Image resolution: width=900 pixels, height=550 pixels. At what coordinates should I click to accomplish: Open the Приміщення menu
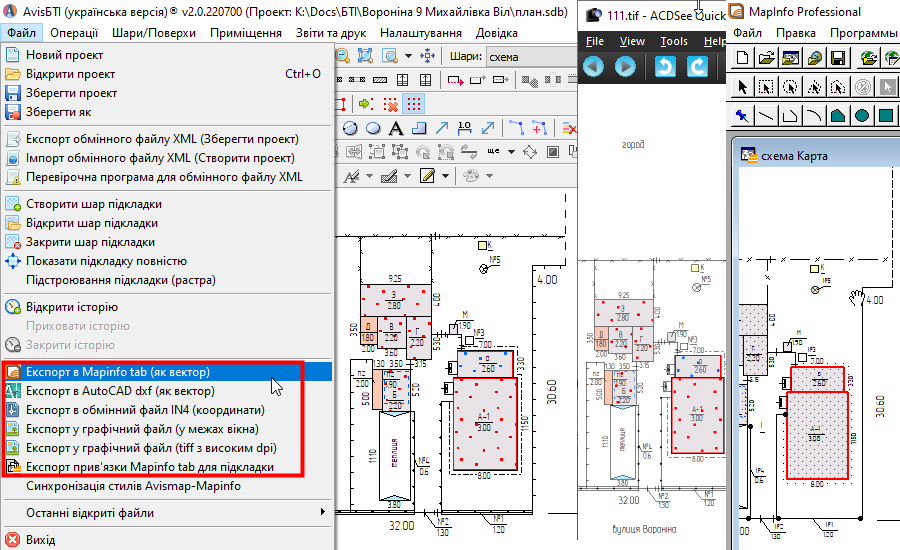[x=246, y=33]
